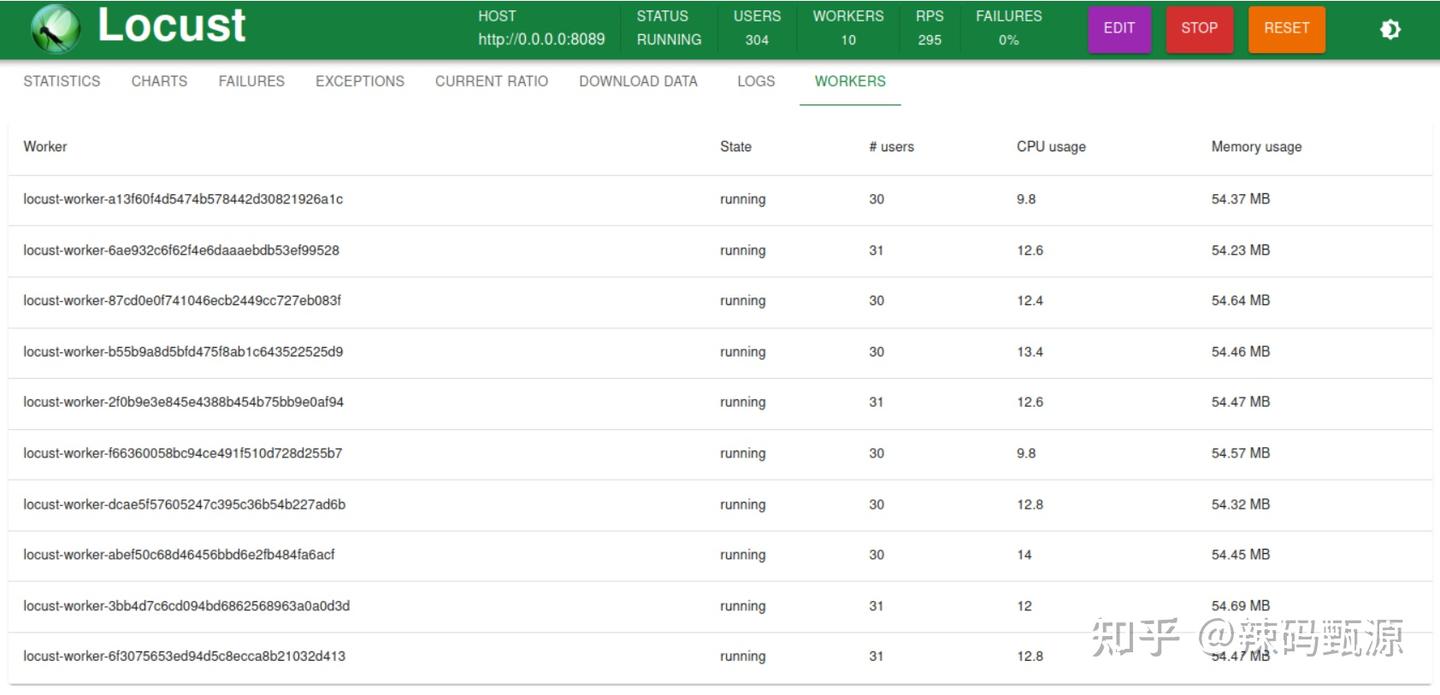Click the Locust logo icon
Screen dimensions: 1440x695
[x=56, y=29]
